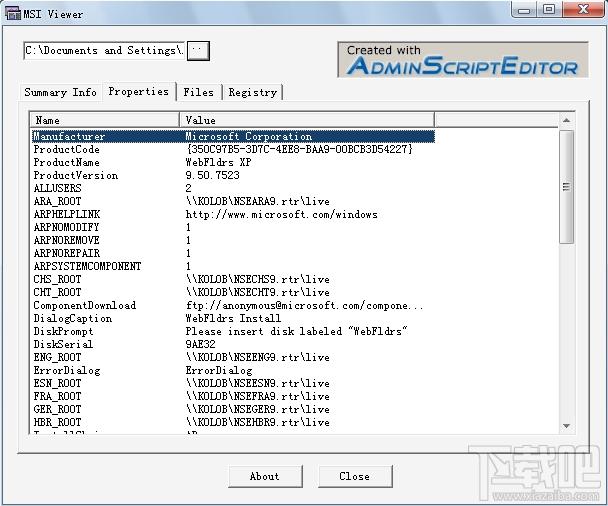608x506 pixels.
Task: Click the Close button
Action: point(355,476)
